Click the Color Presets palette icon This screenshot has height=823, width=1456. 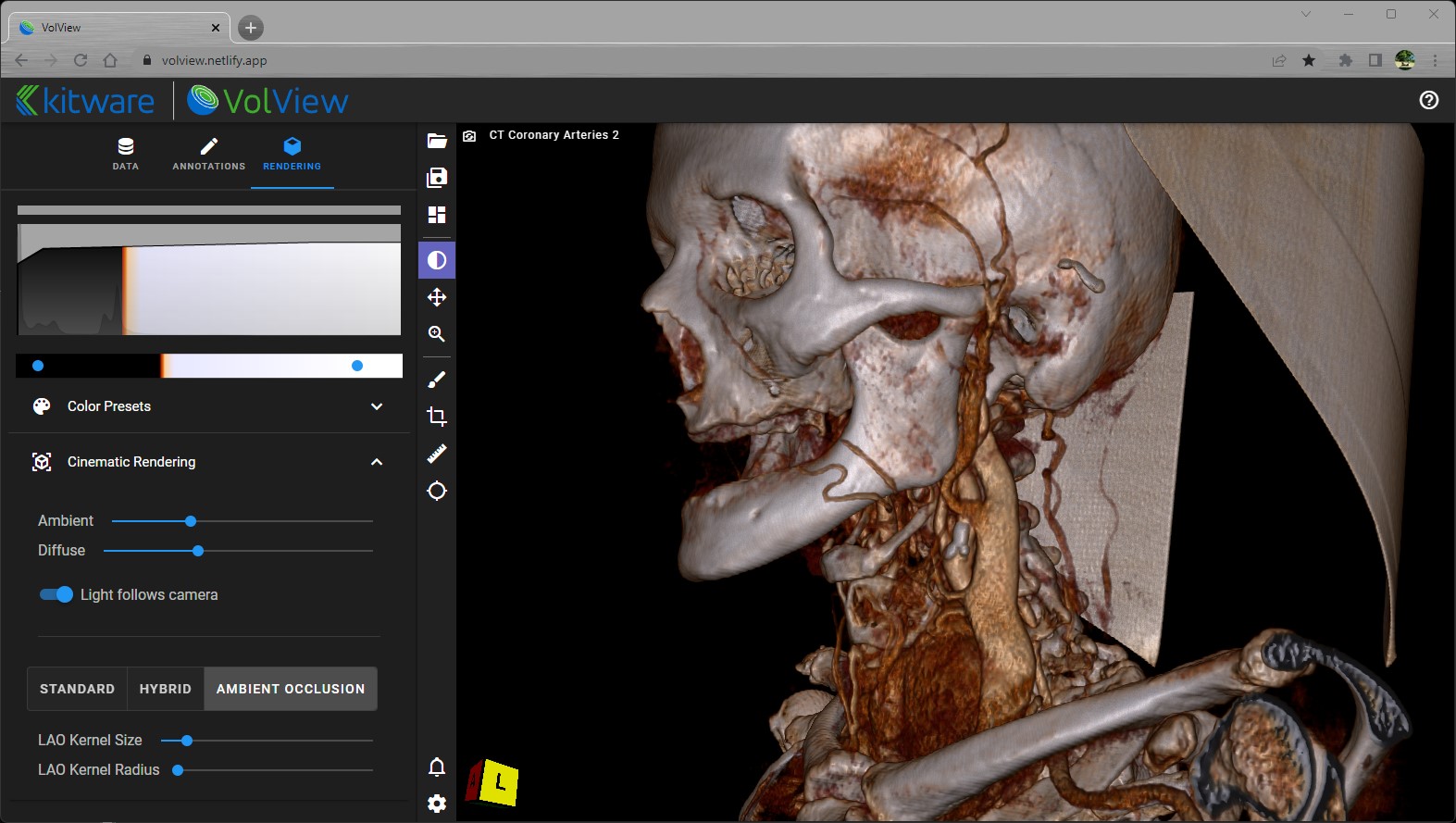pos(42,406)
